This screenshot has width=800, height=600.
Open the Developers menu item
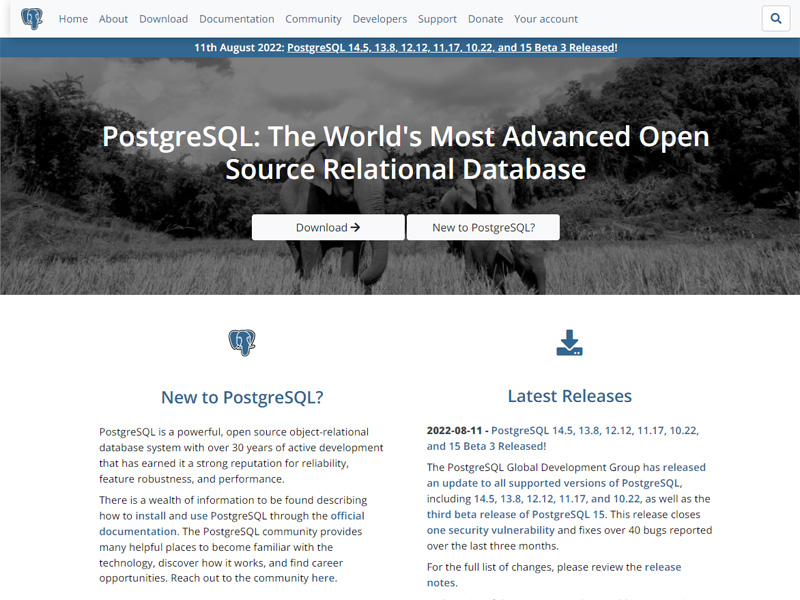pyautogui.click(x=380, y=18)
